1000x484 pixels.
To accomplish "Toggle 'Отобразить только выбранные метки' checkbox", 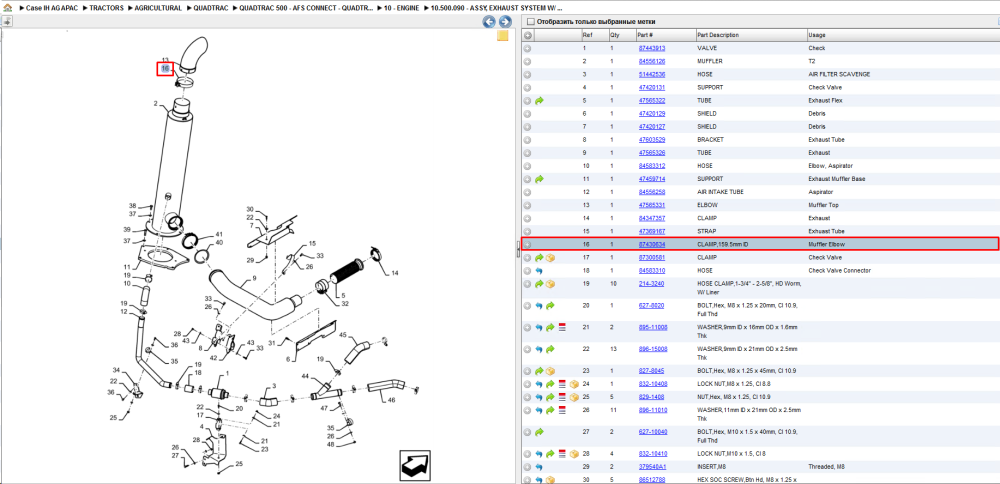I will (531, 22).
